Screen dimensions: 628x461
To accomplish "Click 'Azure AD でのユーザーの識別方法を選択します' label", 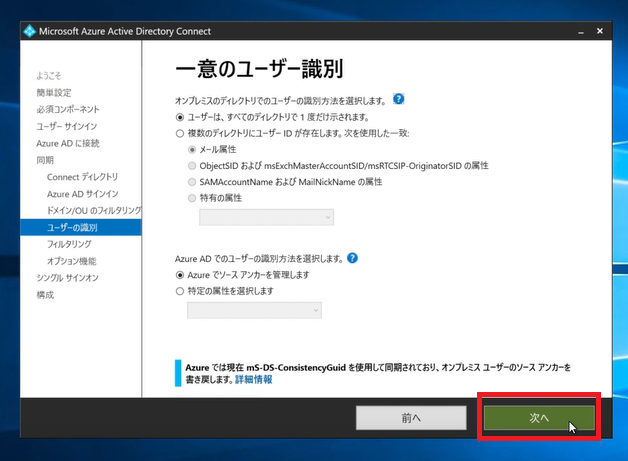I will point(259,259).
